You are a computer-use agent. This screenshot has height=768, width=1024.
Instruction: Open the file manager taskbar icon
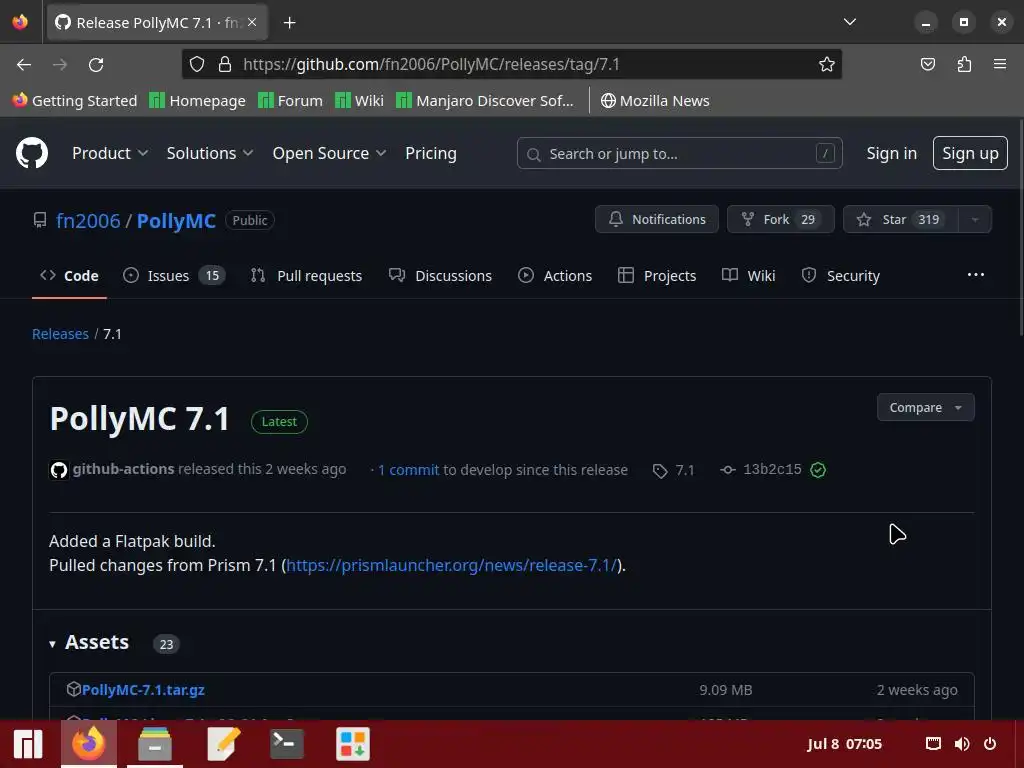coord(155,744)
